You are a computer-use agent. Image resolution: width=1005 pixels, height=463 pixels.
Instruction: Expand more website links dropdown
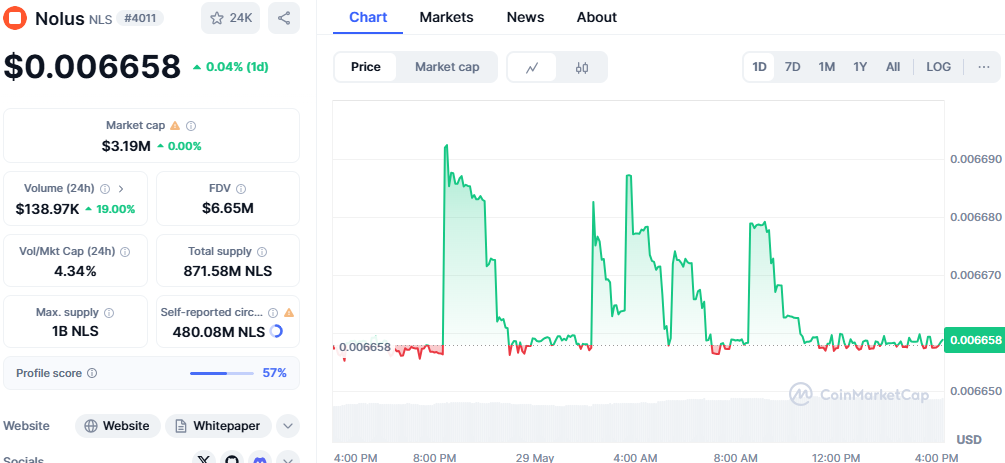point(288,426)
